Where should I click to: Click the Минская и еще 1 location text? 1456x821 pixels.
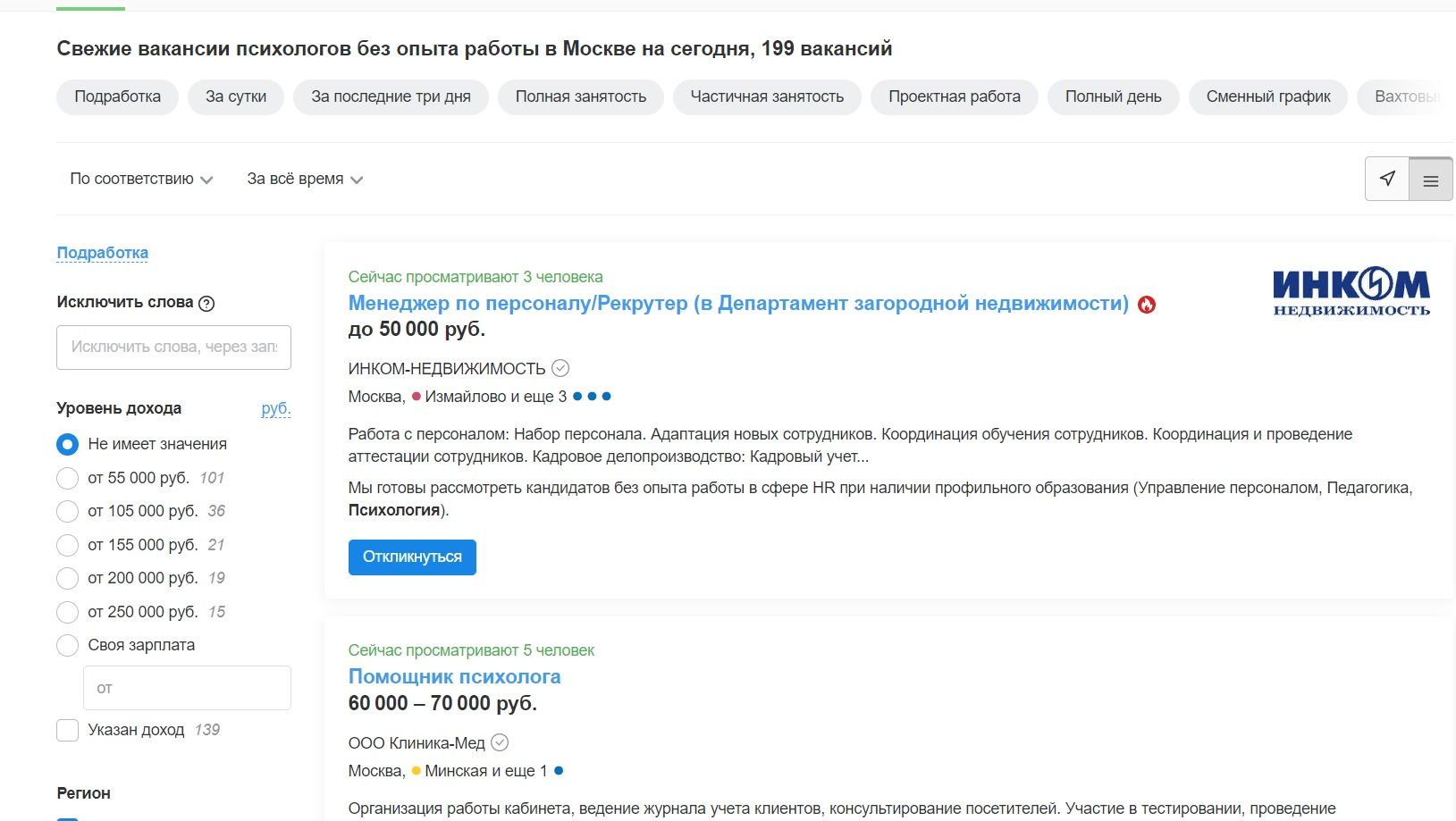pos(486,771)
